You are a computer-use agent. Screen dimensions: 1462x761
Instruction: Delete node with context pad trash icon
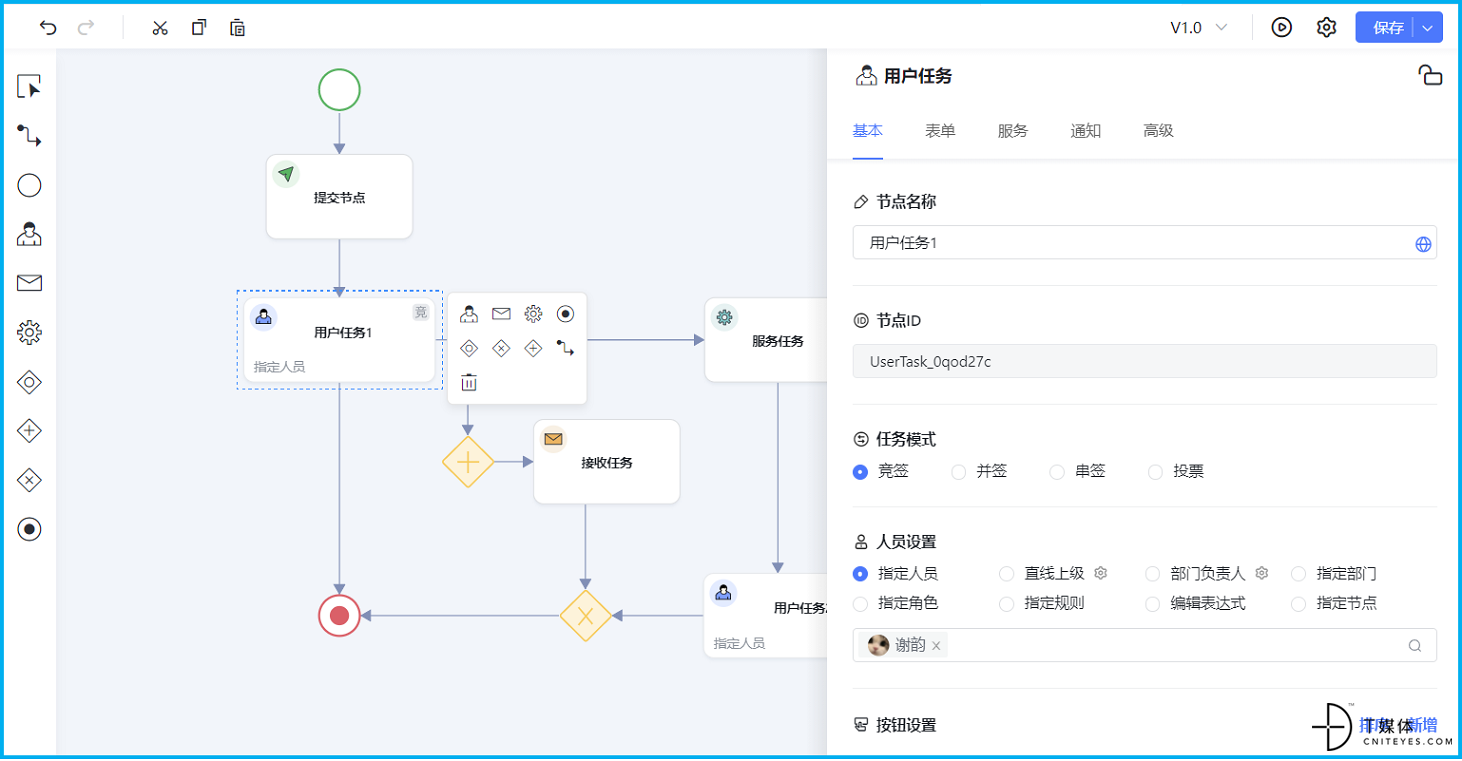(x=469, y=382)
